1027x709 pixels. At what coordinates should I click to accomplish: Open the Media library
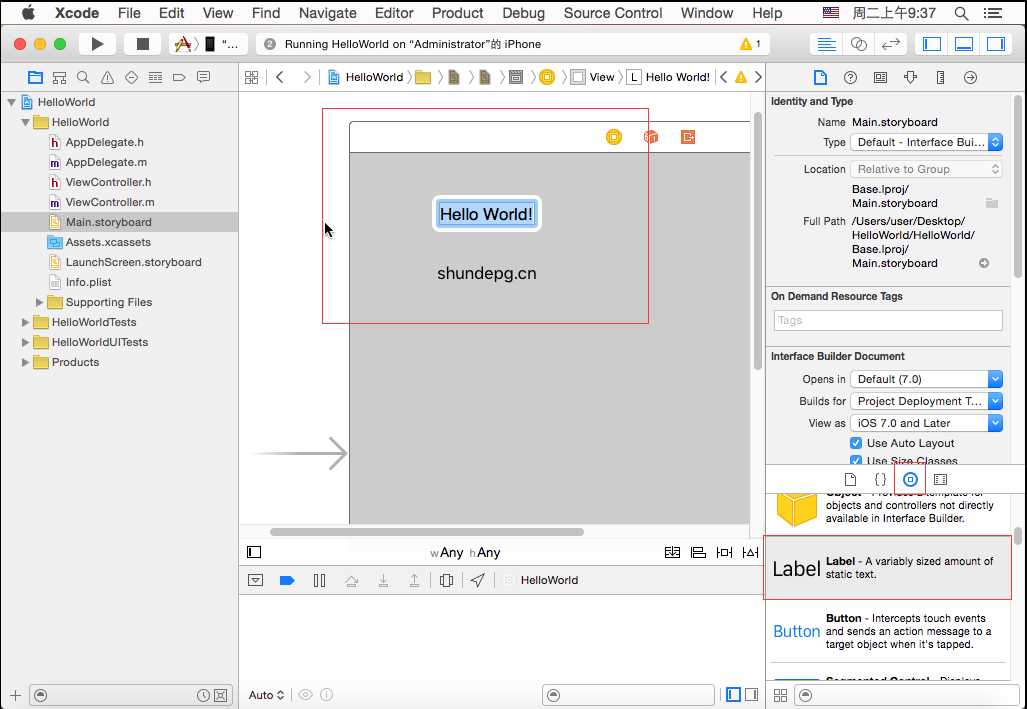[941, 479]
